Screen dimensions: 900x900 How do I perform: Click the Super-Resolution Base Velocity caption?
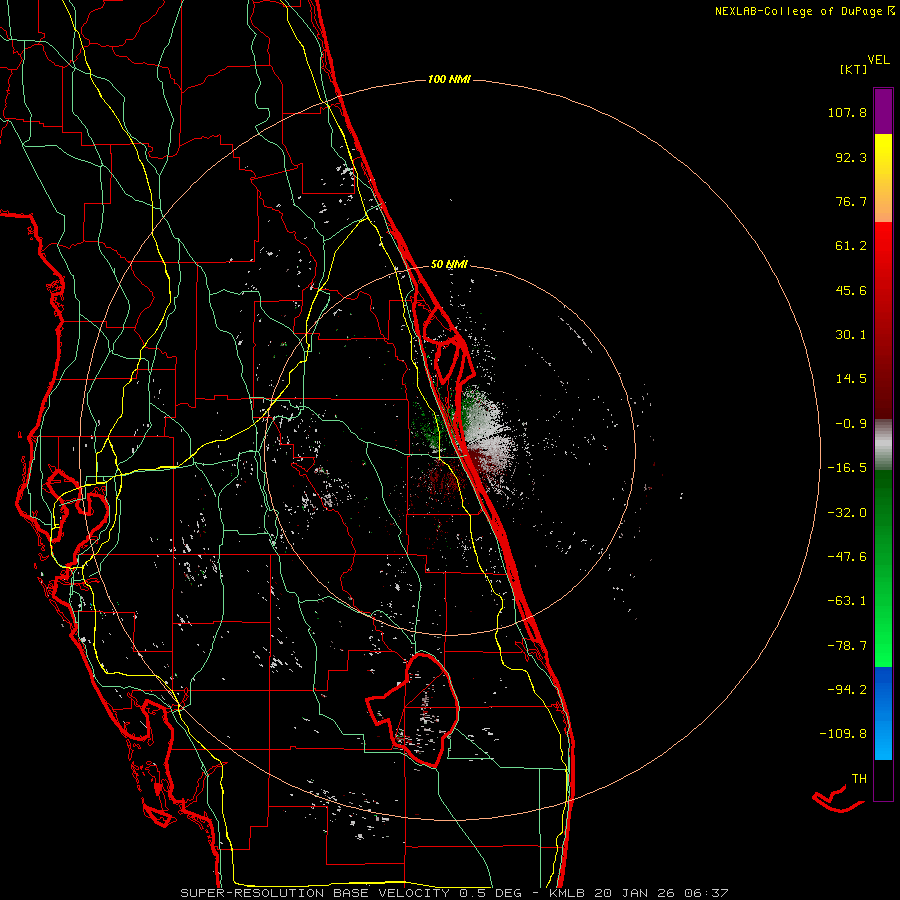click(x=454, y=893)
